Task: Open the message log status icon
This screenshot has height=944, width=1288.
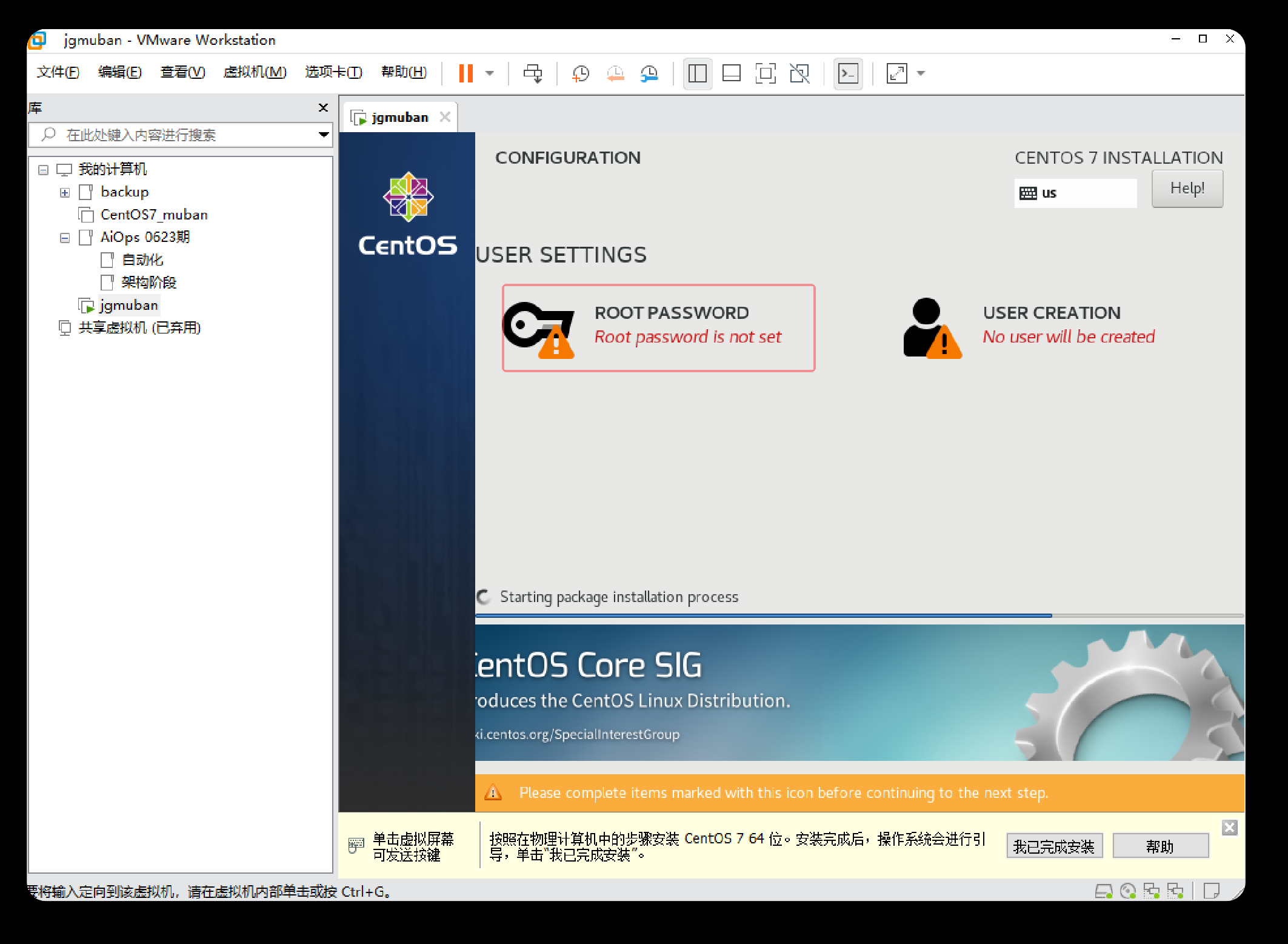Action: tap(1212, 891)
